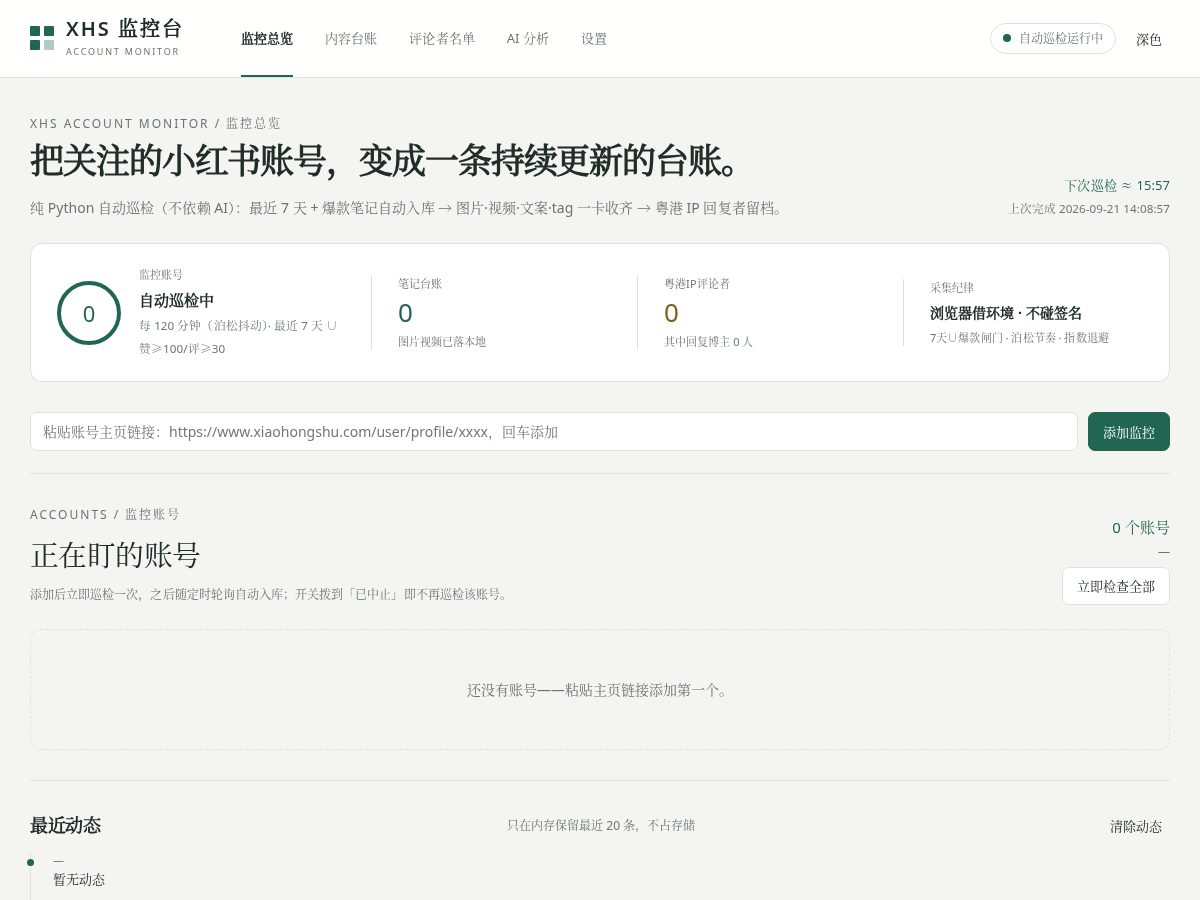Click the 立即检查全部 button
Viewport: 1200px width, 900px height.
(1116, 586)
